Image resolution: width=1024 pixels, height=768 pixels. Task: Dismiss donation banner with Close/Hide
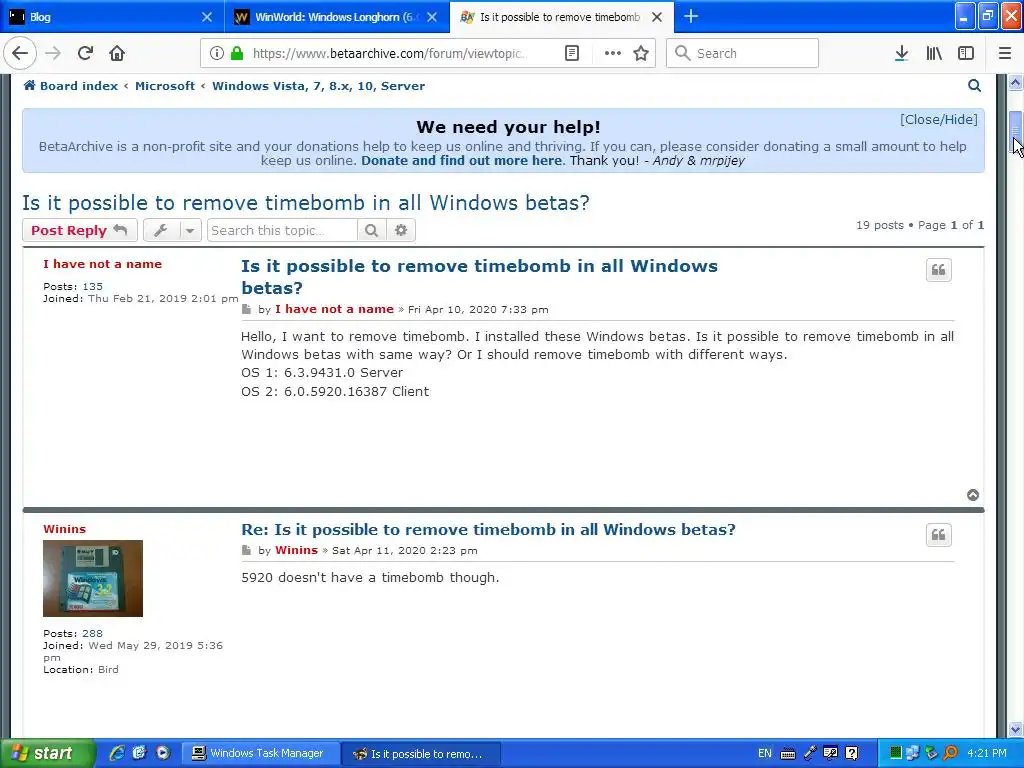pos(938,120)
